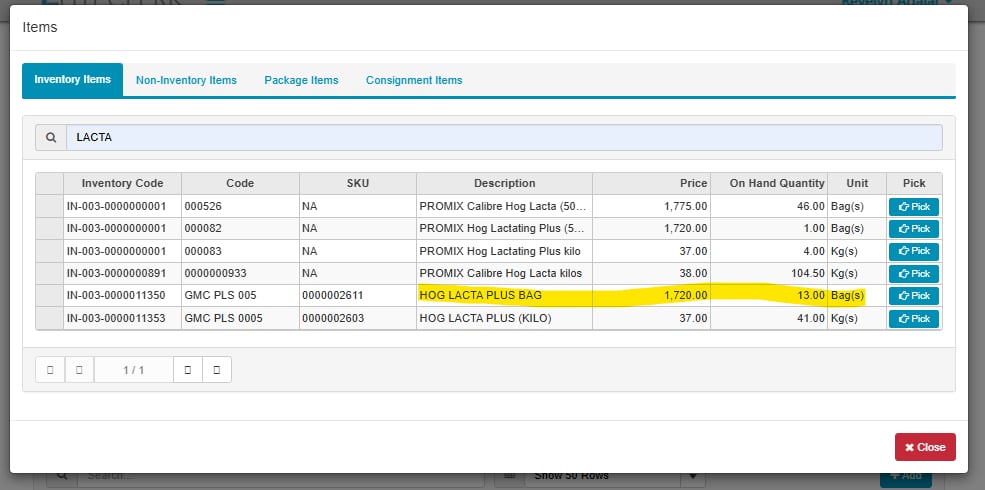Click the search magnifier icon beside LACTA
This screenshot has height=490, width=985.
tap(51, 138)
